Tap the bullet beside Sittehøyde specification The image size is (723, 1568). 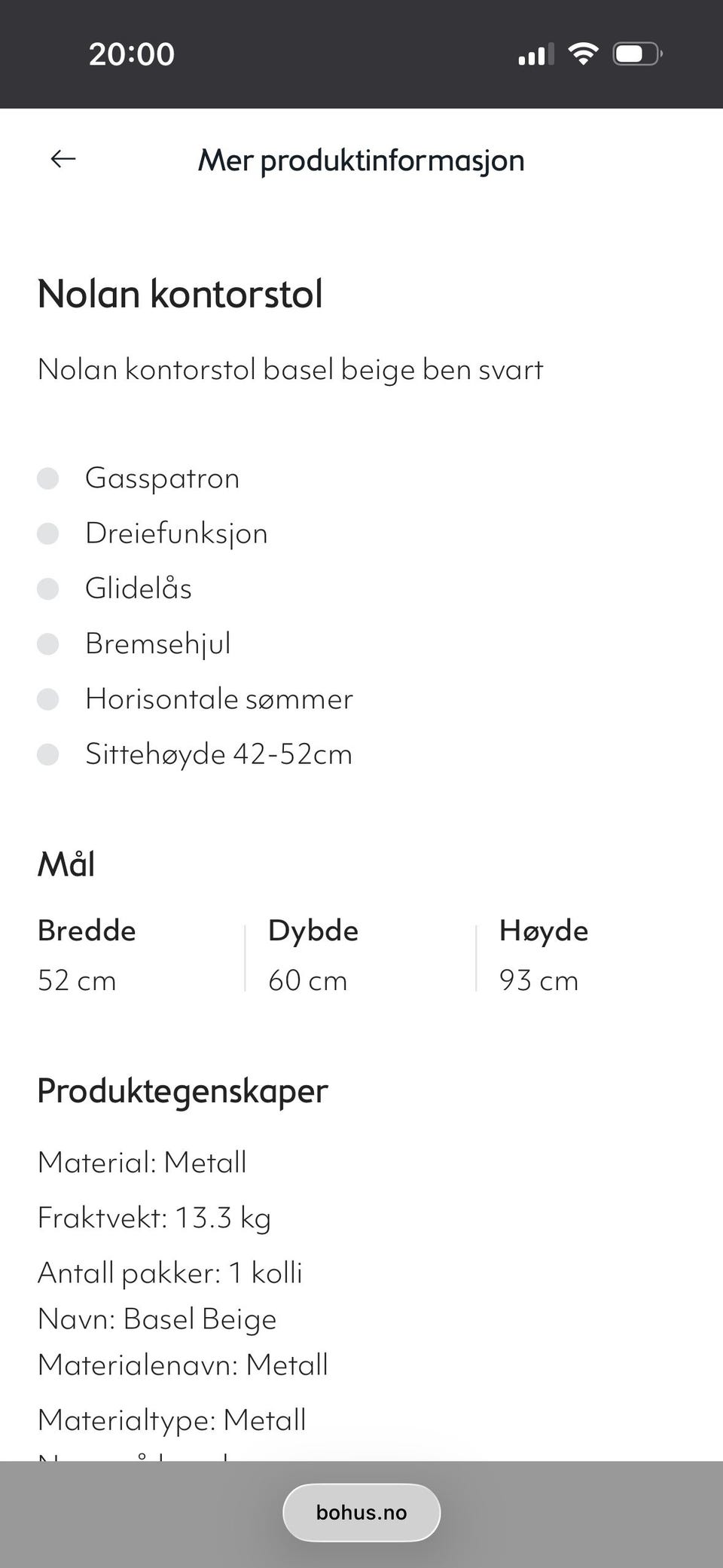click(48, 754)
